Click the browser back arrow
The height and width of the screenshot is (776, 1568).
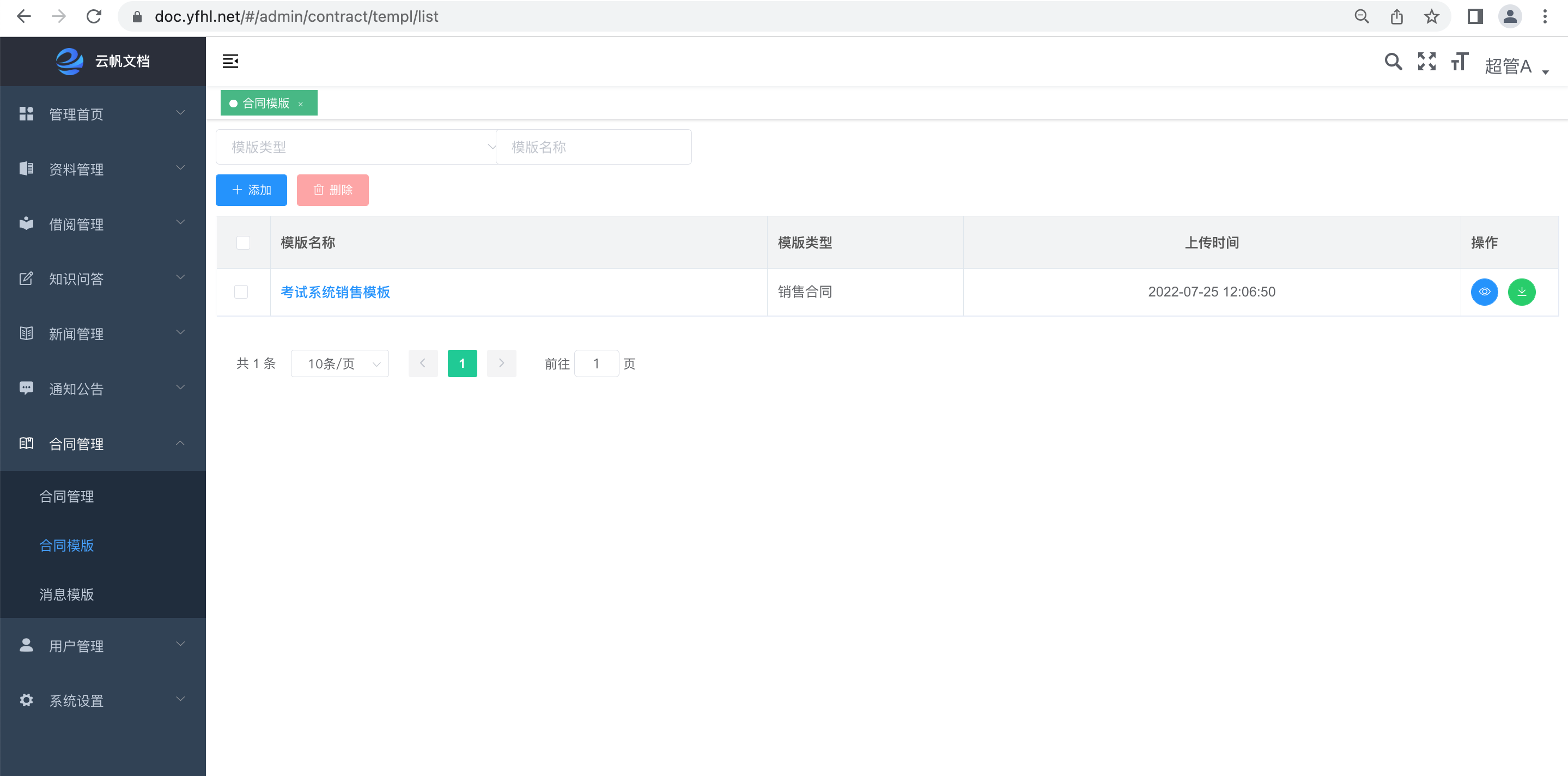coord(24,16)
